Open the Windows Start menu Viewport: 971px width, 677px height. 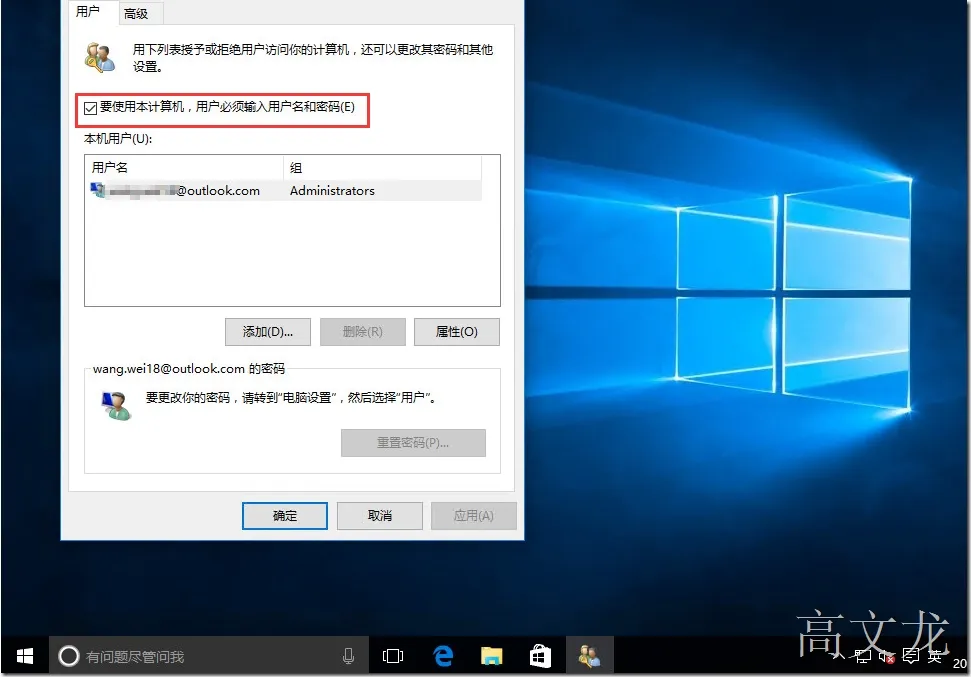[25, 656]
